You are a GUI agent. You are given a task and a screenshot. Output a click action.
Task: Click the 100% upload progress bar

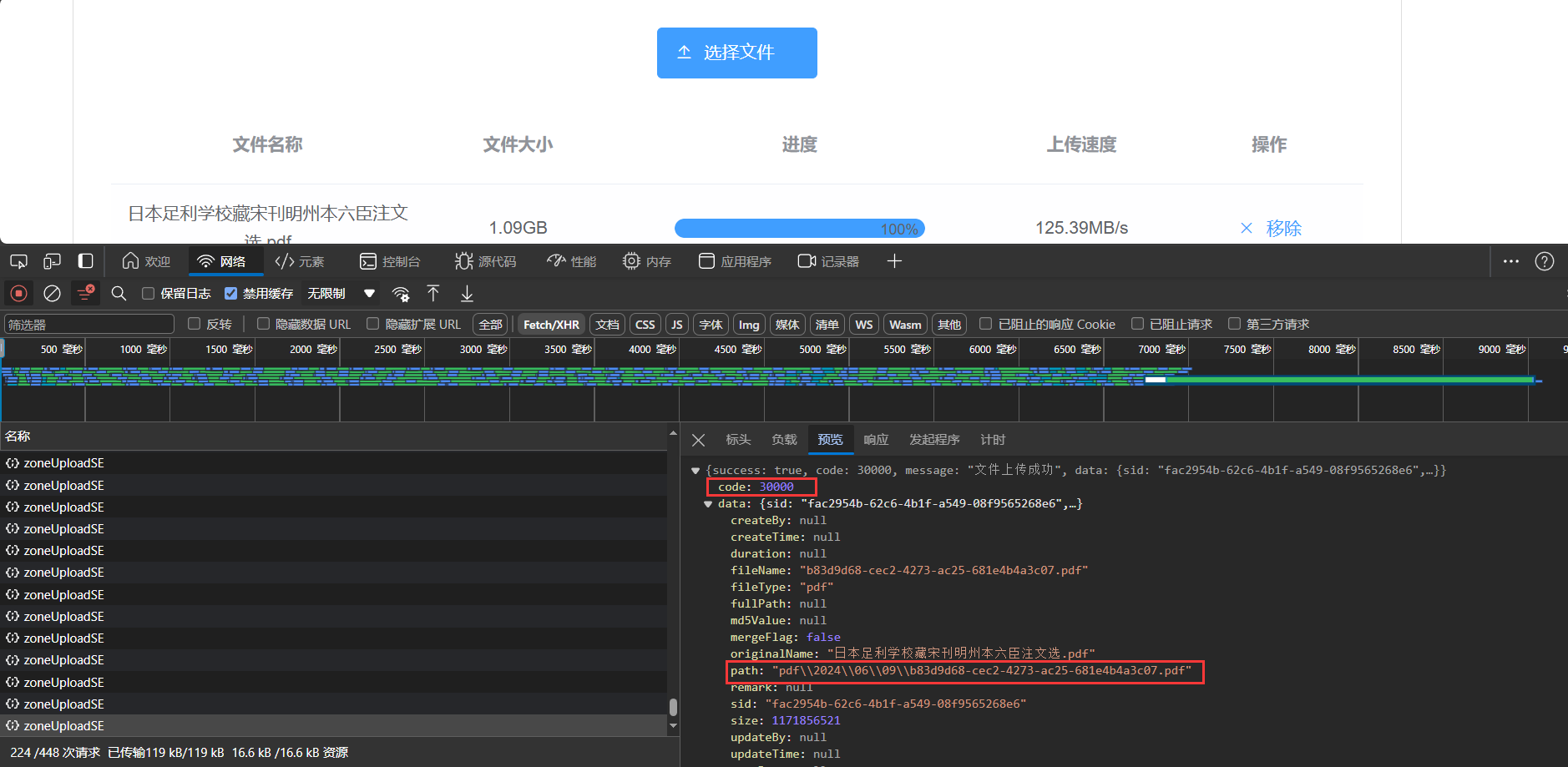coord(799,228)
